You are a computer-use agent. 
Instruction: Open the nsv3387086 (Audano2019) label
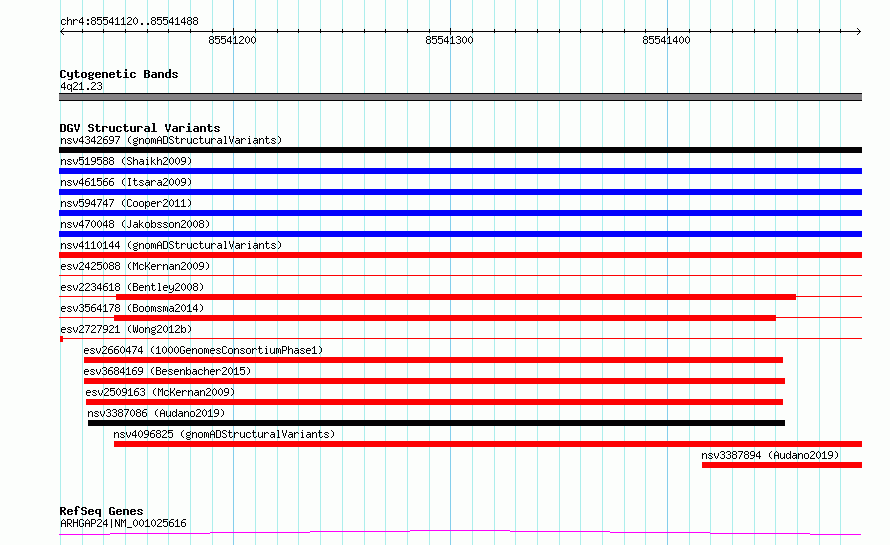pyautogui.click(x=156, y=413)
